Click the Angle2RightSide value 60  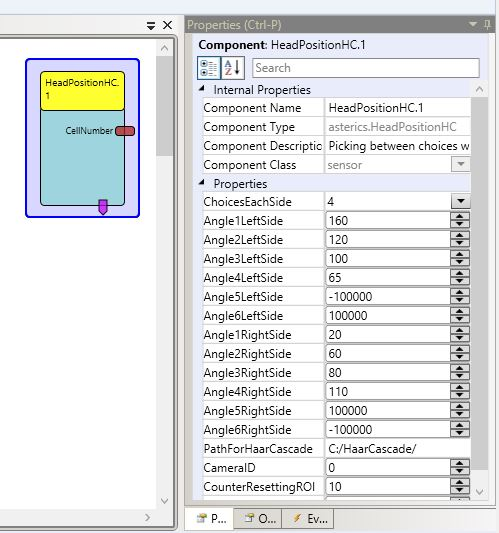(388, 354)
